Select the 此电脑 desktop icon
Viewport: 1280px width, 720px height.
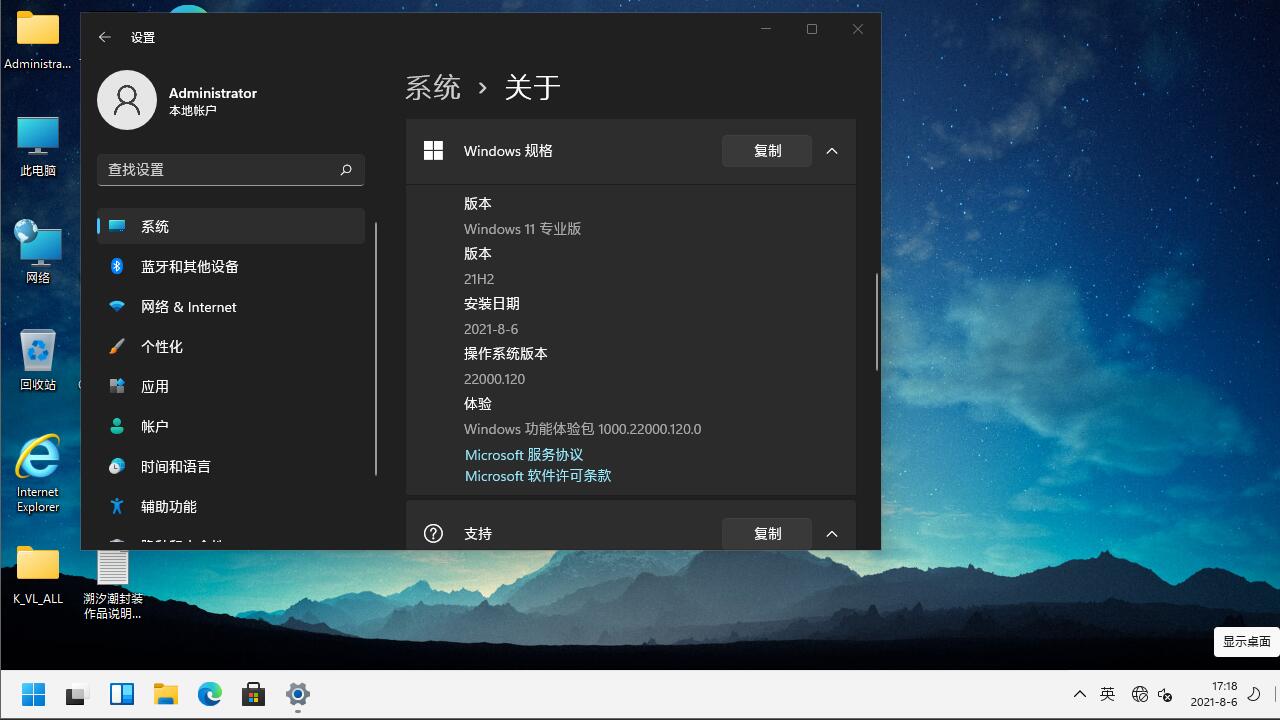38,146
